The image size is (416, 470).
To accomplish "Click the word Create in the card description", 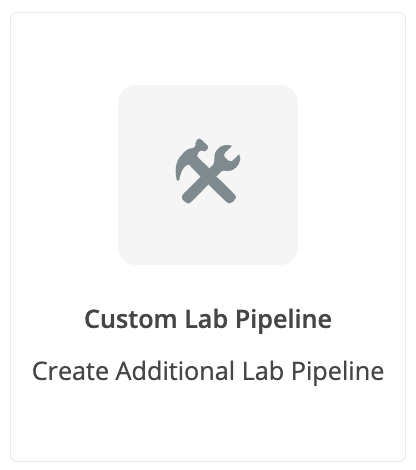I will coord(70,371).
